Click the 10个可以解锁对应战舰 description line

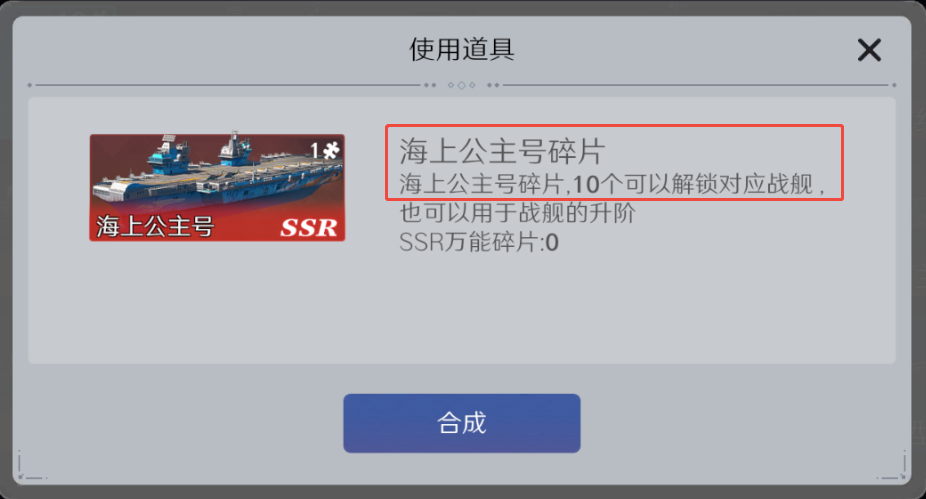612,184
